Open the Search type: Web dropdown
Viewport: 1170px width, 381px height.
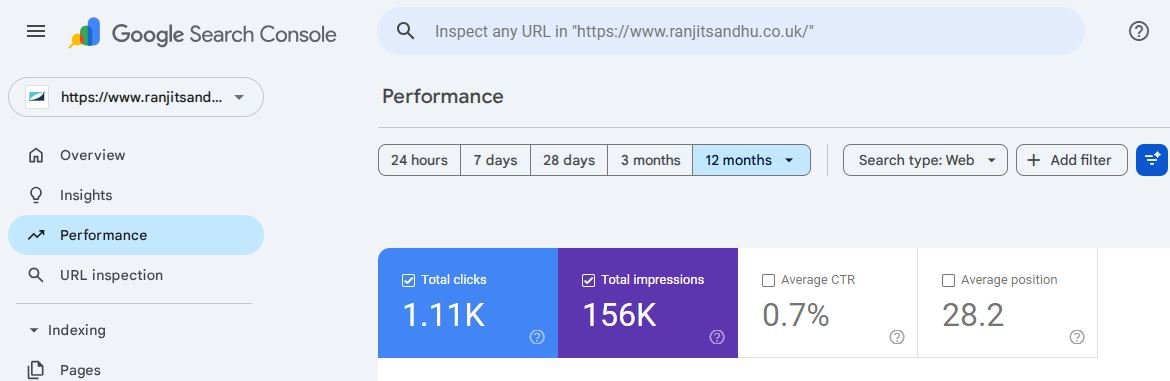tap(925, 160)
